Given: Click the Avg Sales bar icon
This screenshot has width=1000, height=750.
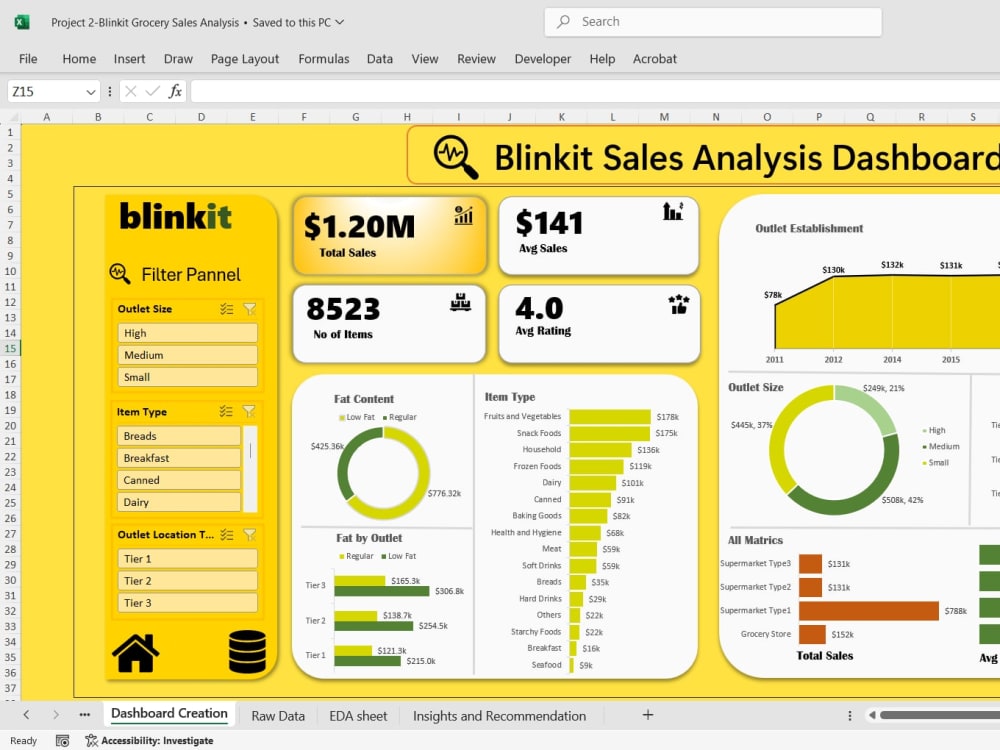Looking at the screenshot, I should coord(673,211).
